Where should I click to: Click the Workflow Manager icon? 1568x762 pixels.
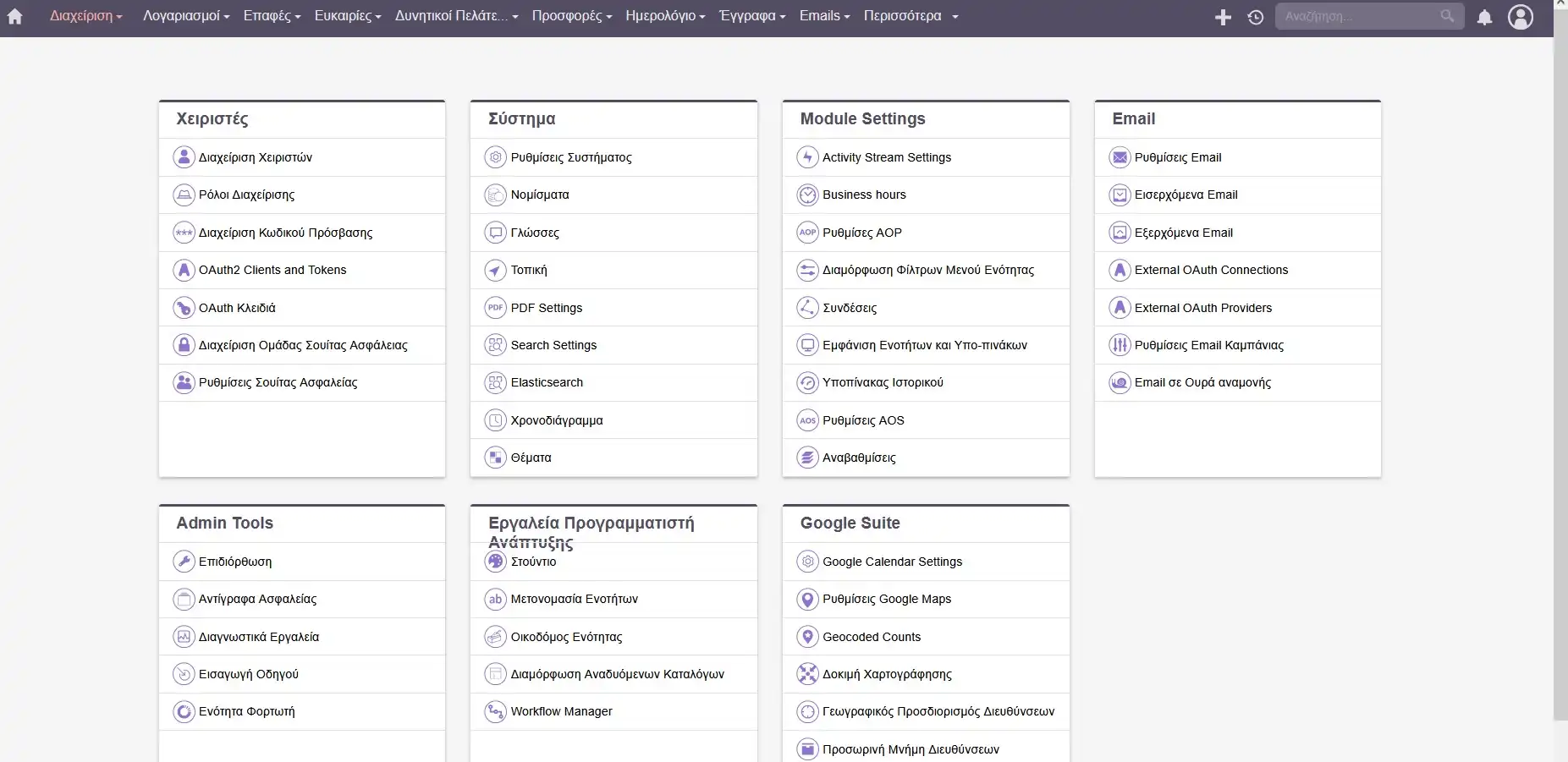495,711
